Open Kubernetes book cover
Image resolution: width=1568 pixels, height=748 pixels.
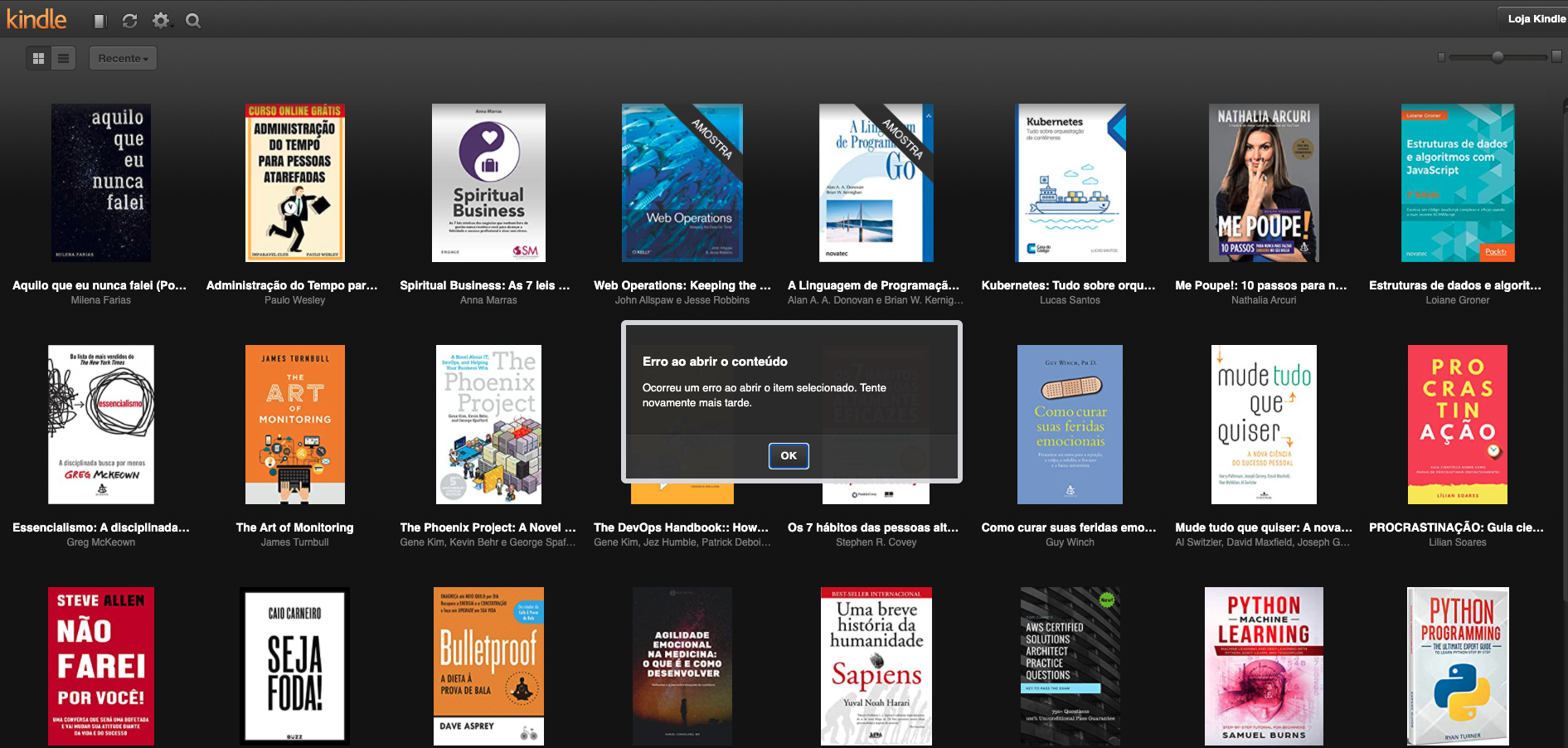[x=1070, y=182]
